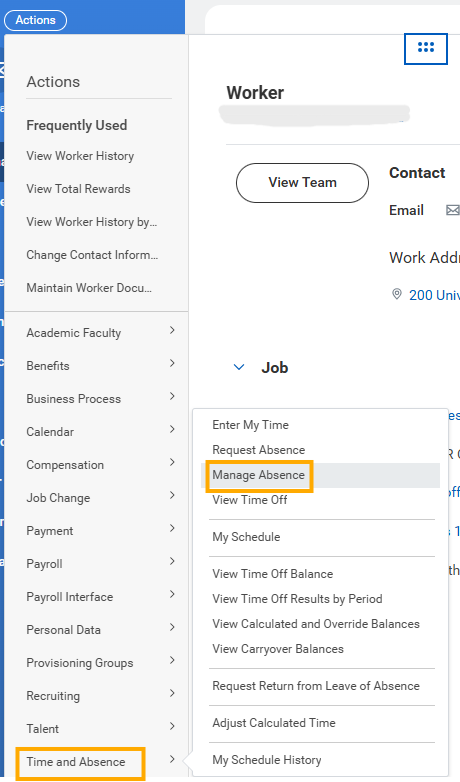Open the Payroll category label
This screenshot has width=460, height=782.
pos(44,564)
